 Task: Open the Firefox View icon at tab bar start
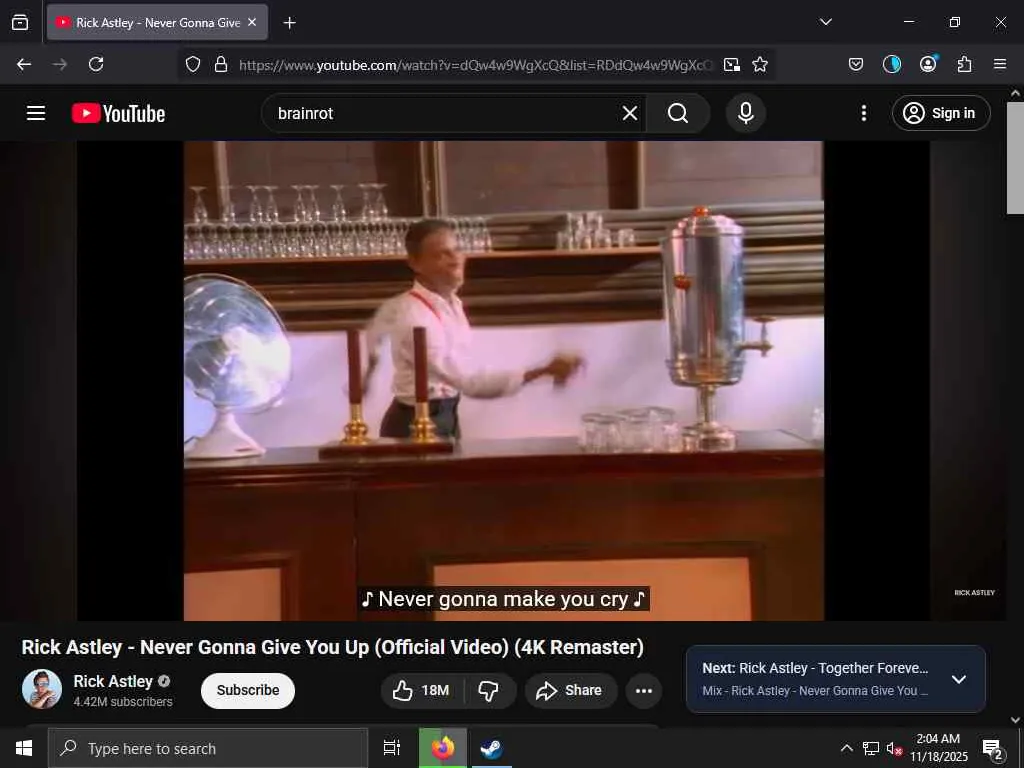click(20, 22)
